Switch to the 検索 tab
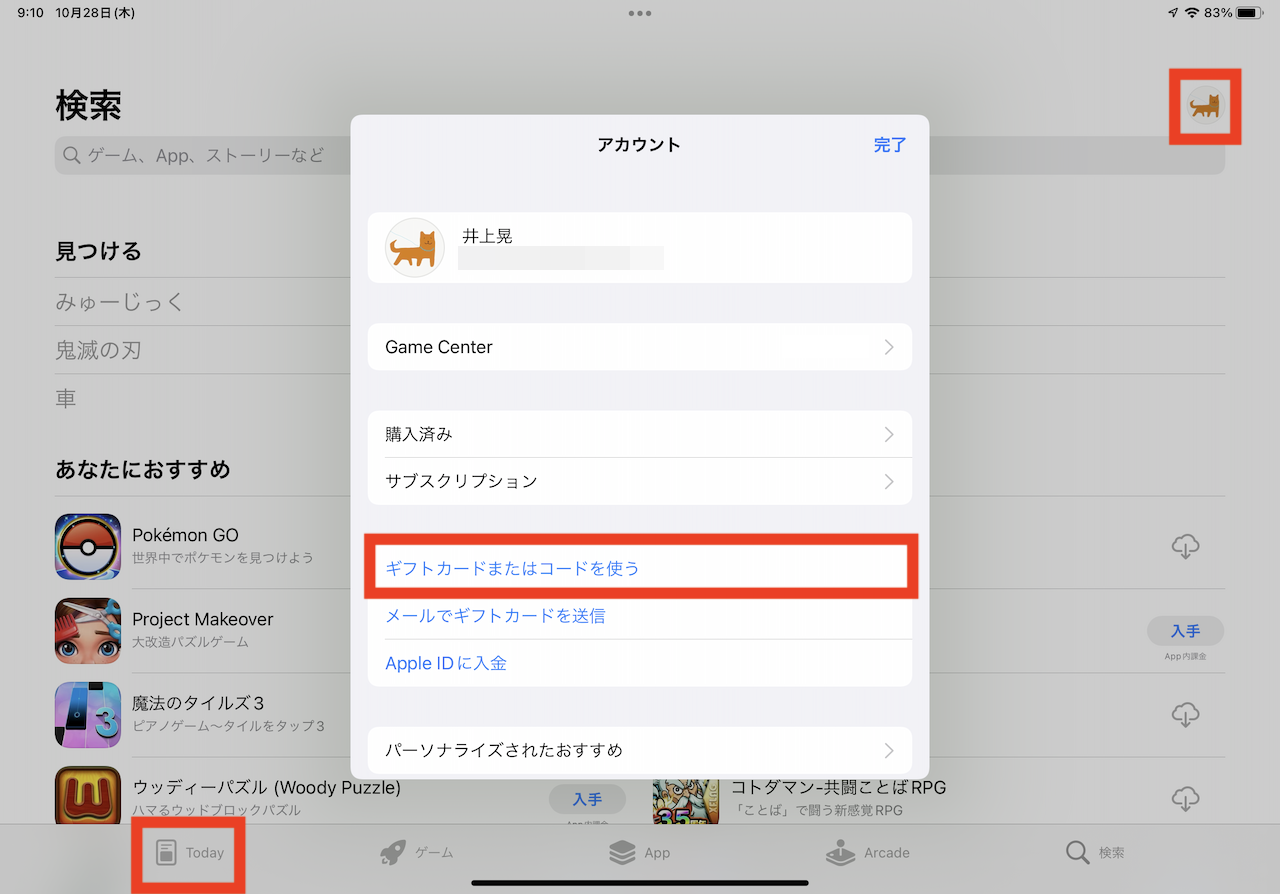This screenshot has width=1280, height=894. (1095, 853)
